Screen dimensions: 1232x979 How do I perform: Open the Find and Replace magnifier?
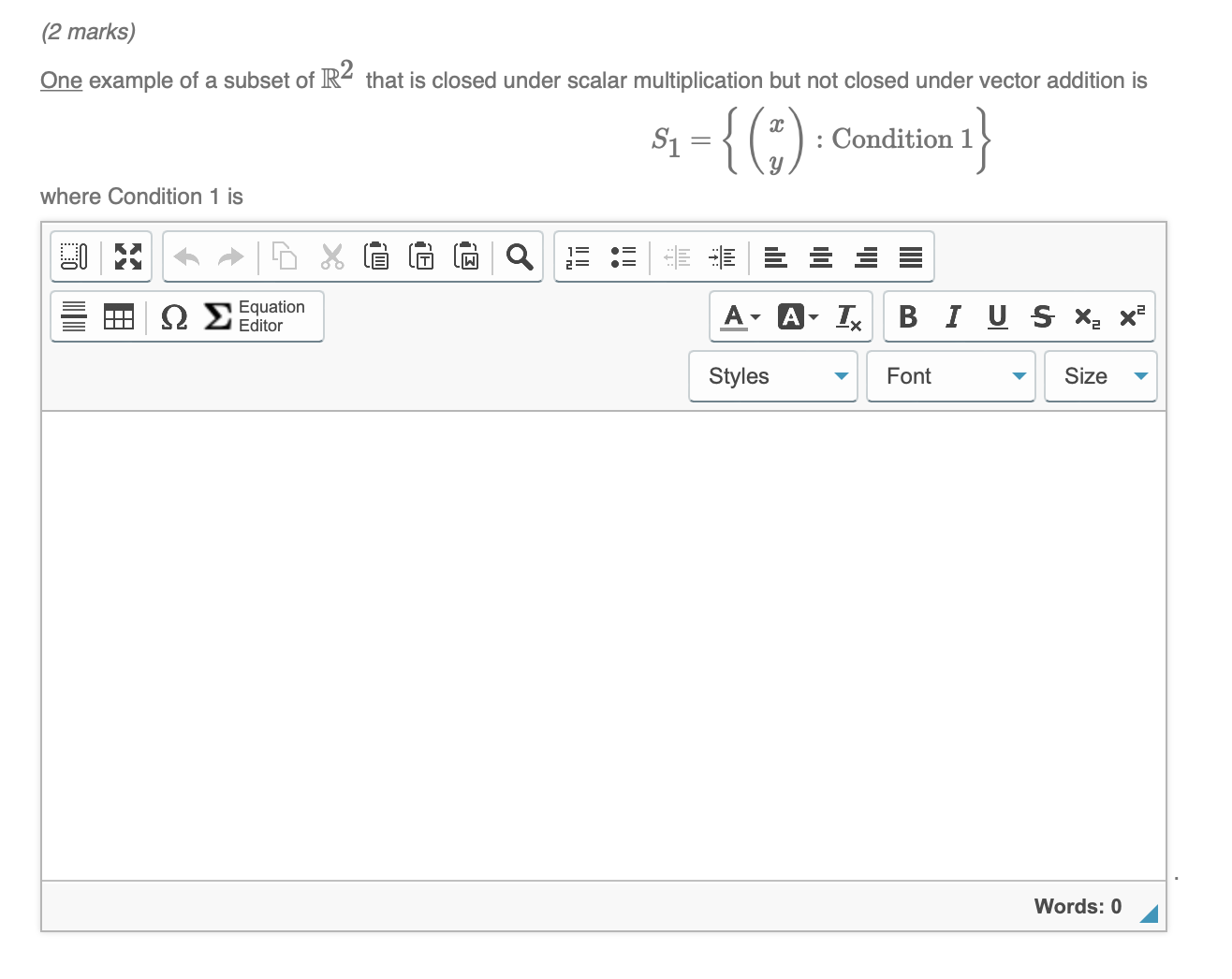[x=519, y=256]
